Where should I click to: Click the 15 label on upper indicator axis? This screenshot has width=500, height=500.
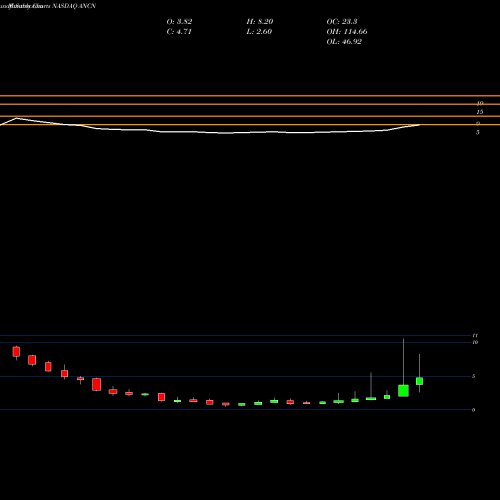(480, 112)
